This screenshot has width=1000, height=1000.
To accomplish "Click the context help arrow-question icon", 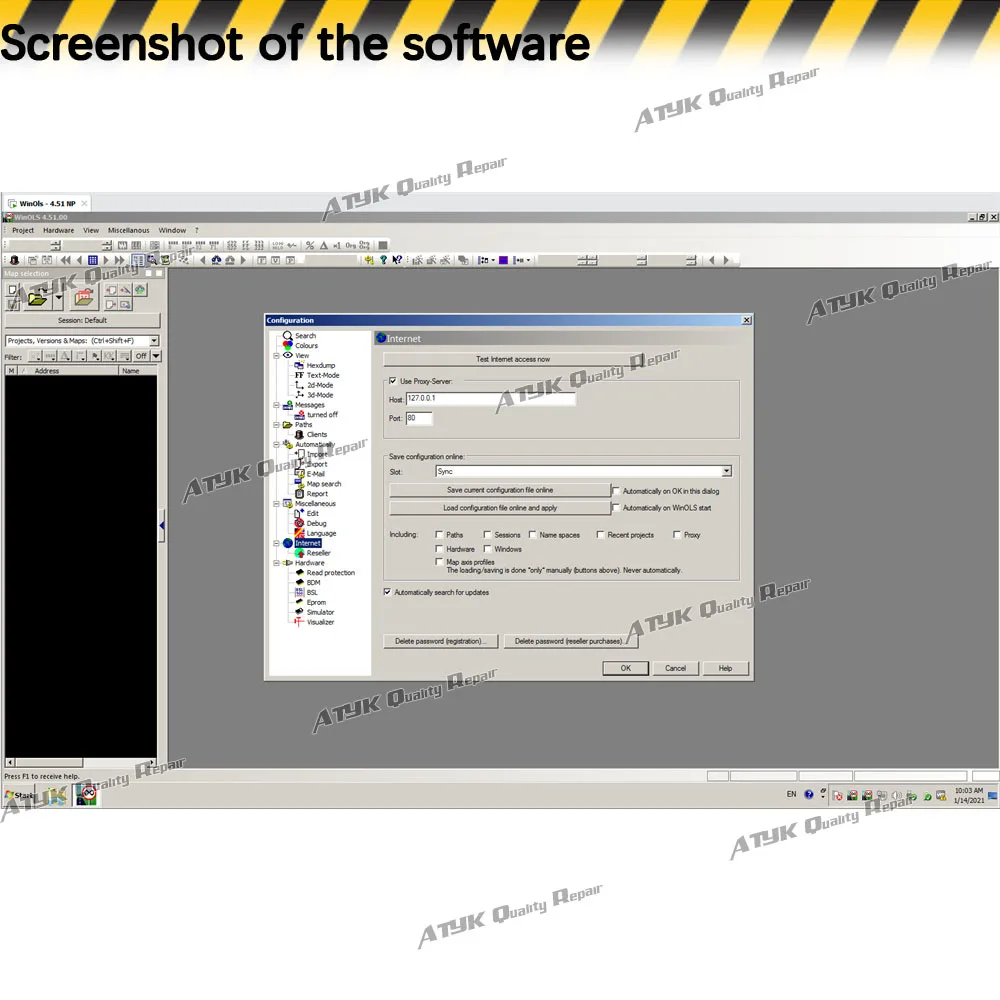I will point(397,260).
